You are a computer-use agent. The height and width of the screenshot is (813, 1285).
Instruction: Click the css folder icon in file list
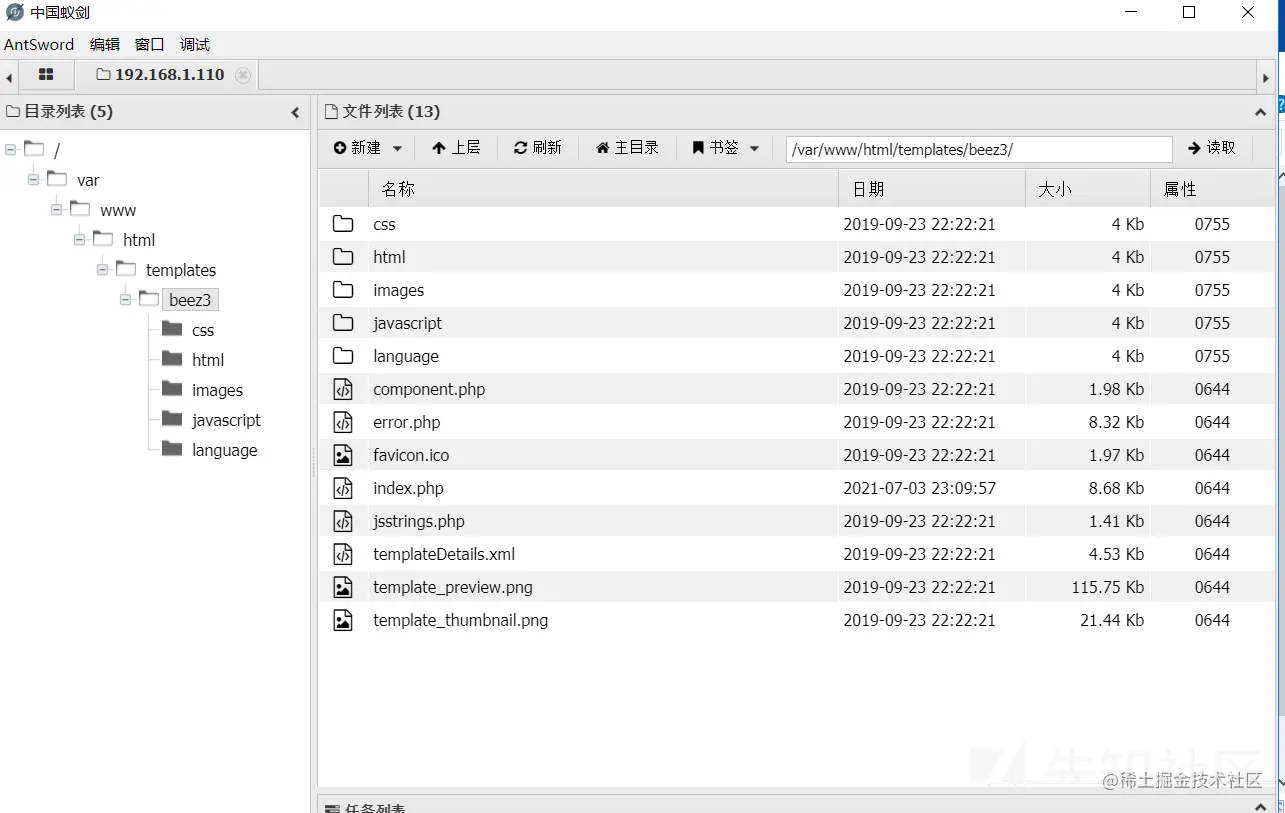point(343,224)
